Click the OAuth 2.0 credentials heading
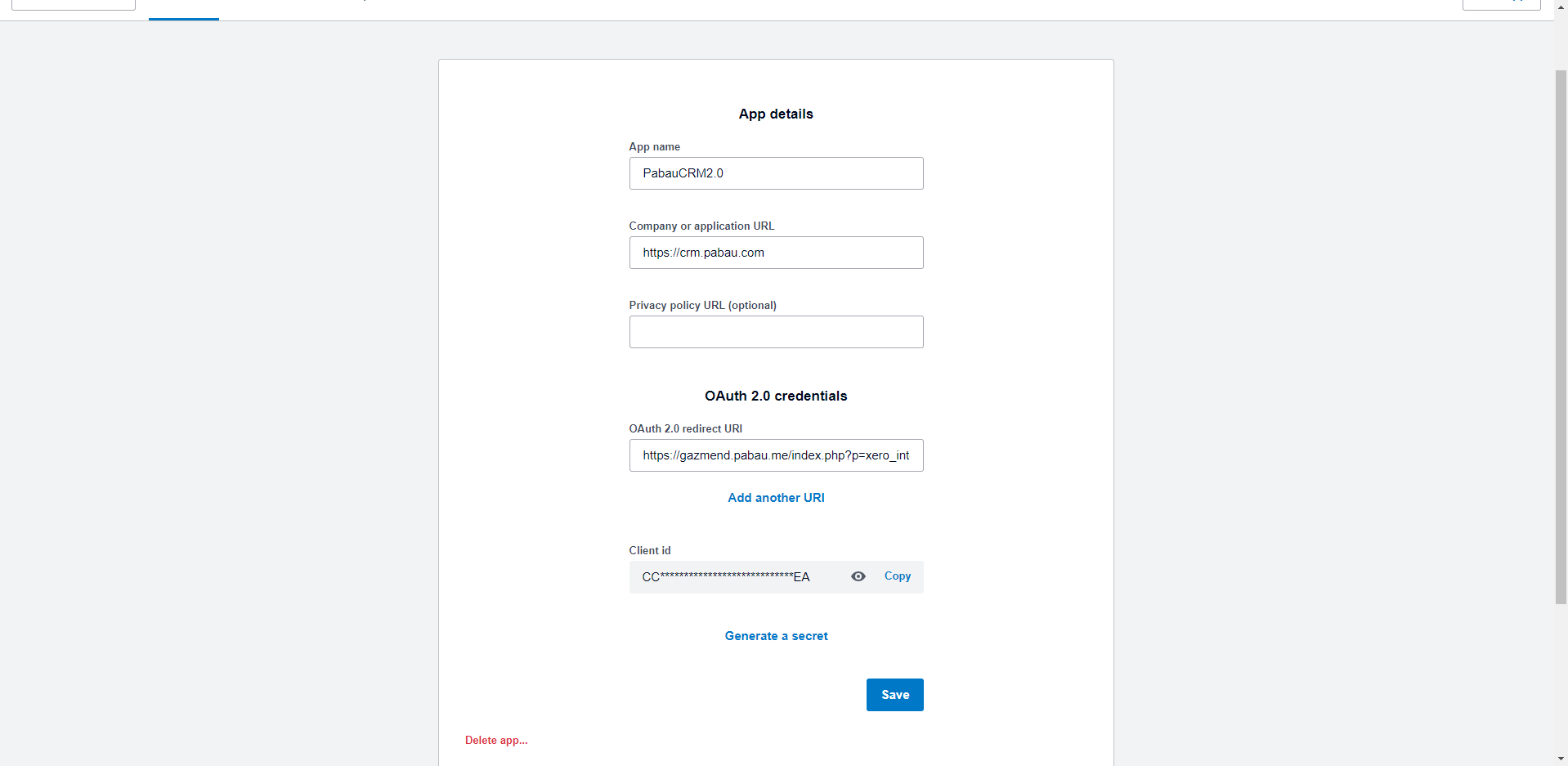The height and width of the screenshot is (766, 1568). pos(776,396)
